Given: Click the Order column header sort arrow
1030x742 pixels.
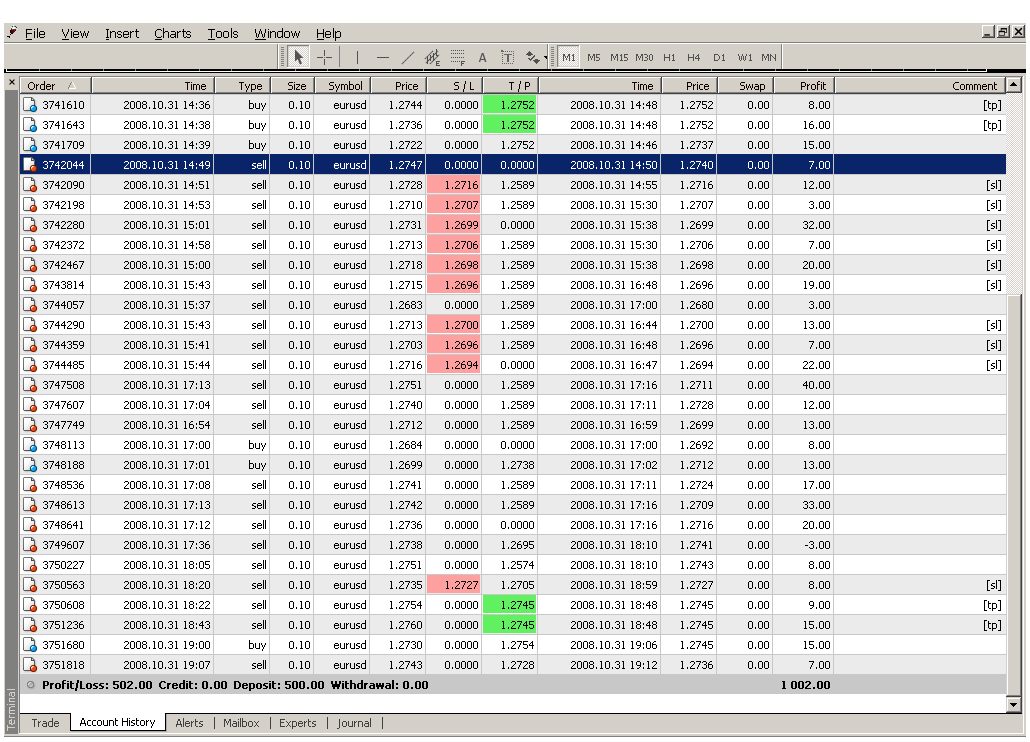Looking at the screenshot, I should click(71, 86).
